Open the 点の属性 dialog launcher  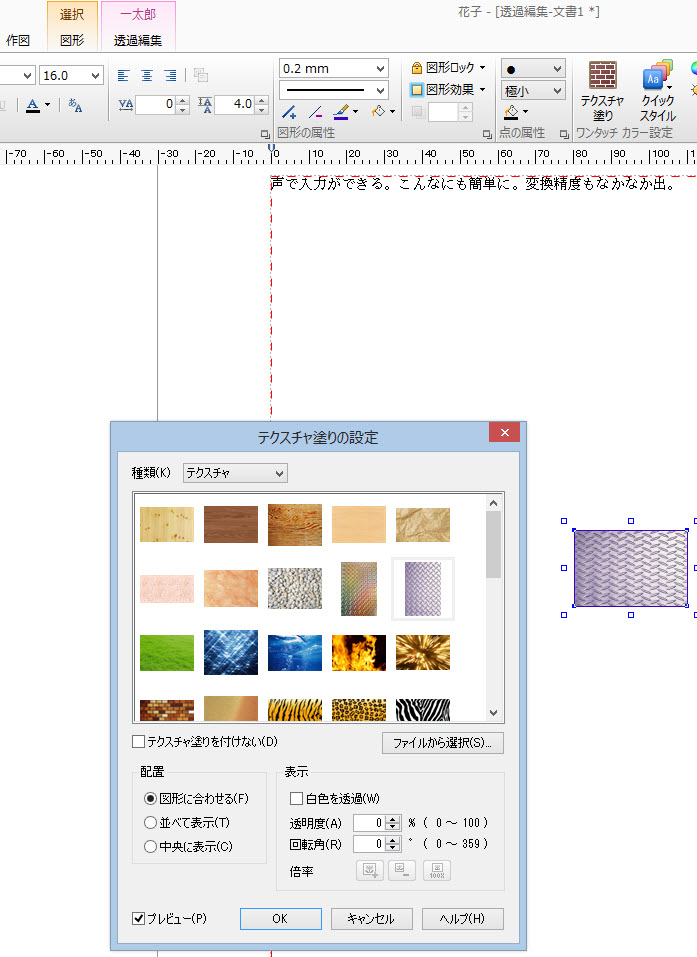coord(564,134)
